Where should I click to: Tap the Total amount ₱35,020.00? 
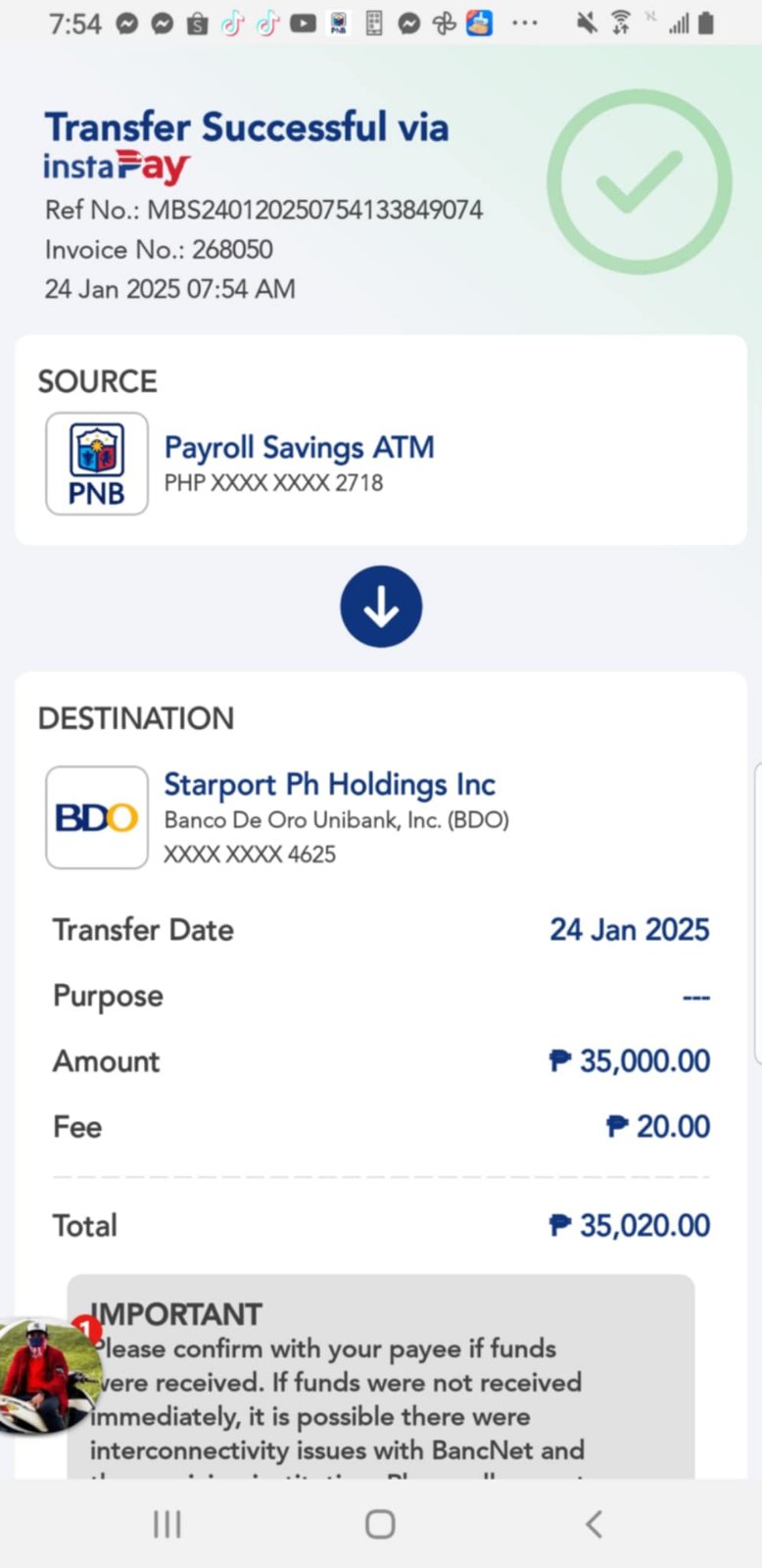[630, 1225]
